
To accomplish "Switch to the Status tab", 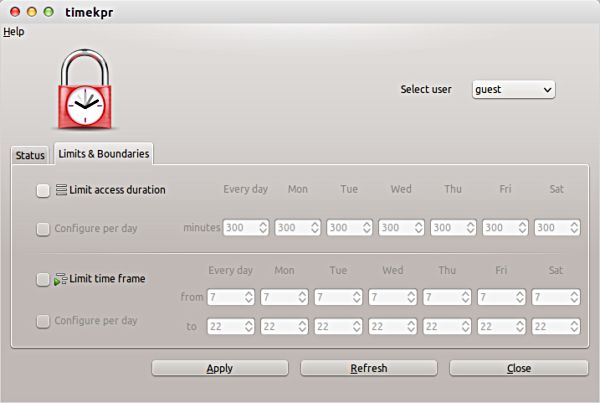I will [30, 155].
